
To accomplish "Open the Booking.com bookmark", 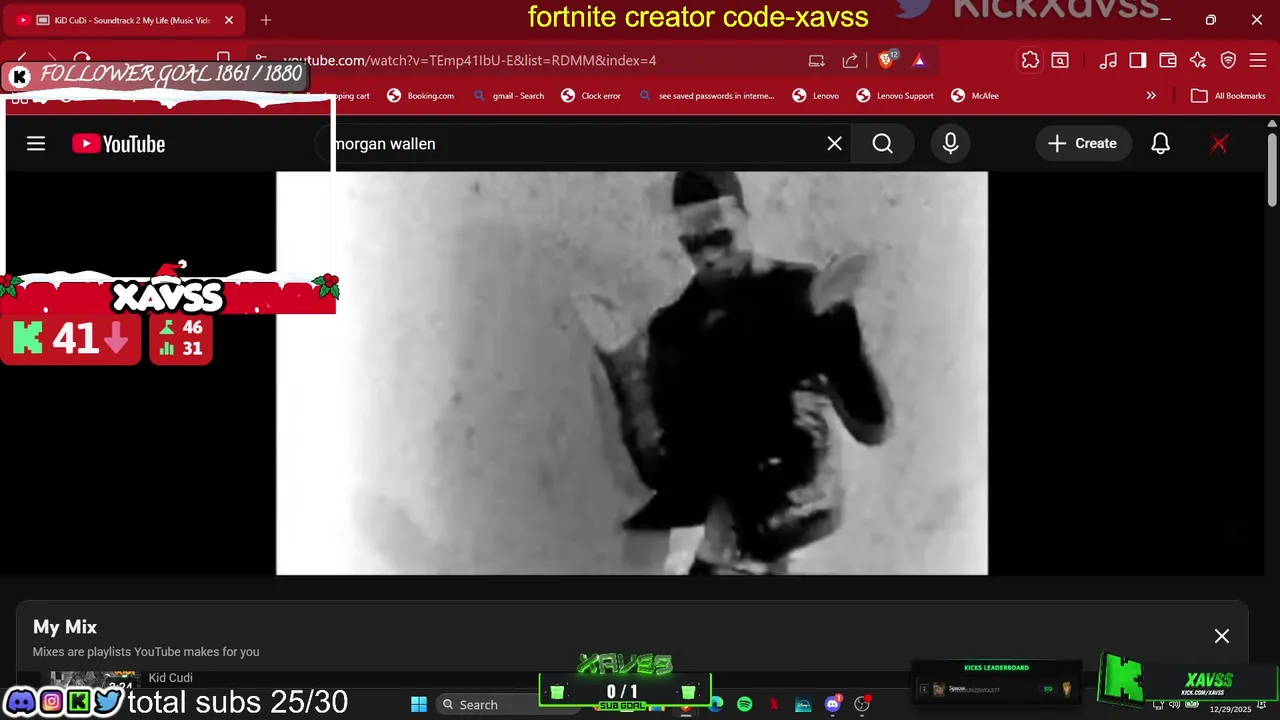I will coord(421,96).
